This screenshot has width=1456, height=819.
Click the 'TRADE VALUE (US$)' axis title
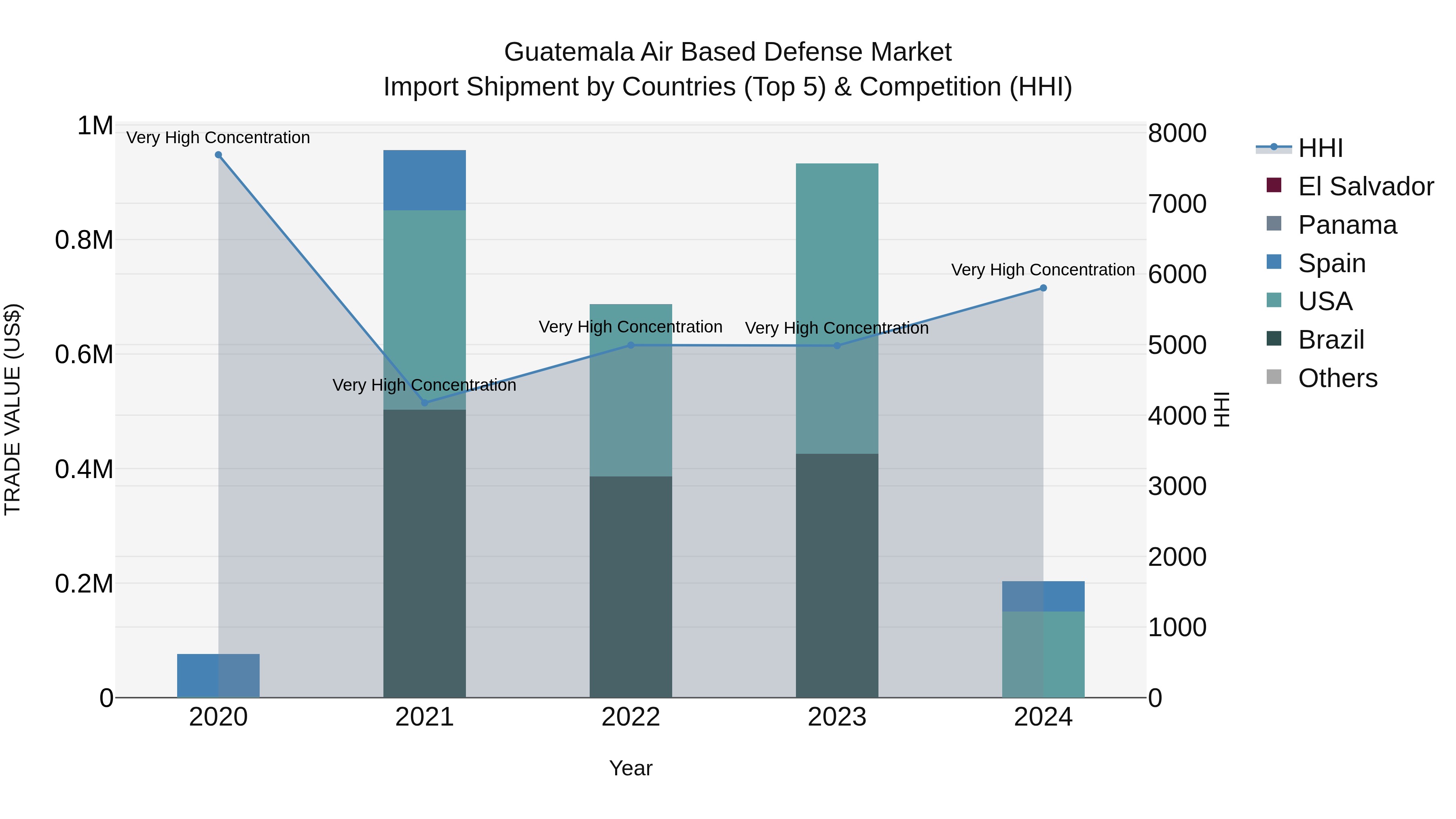(x=13, y=409)
